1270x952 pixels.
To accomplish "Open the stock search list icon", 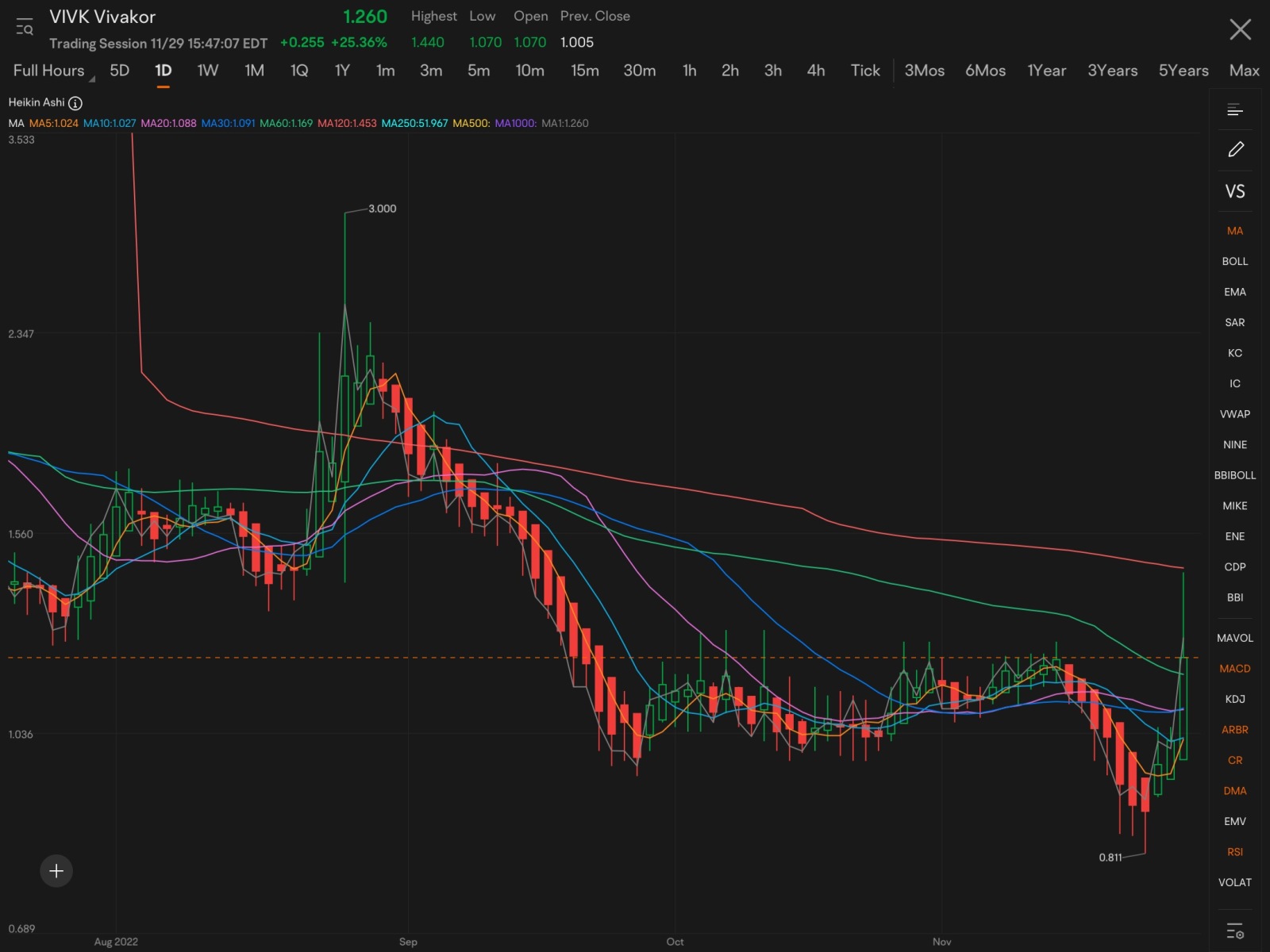I will click(25, 28).
